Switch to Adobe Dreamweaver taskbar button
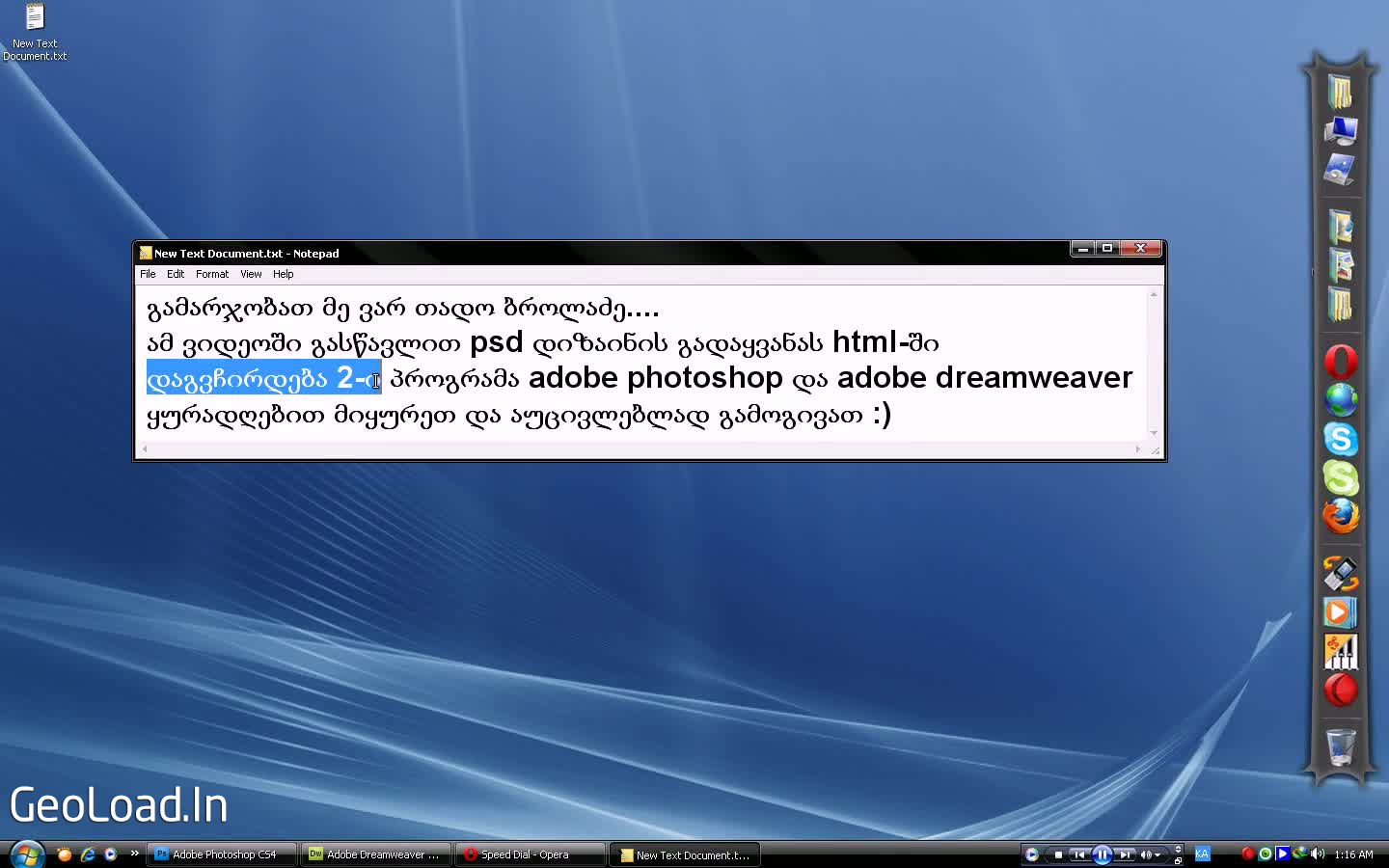 click(377, 854)
